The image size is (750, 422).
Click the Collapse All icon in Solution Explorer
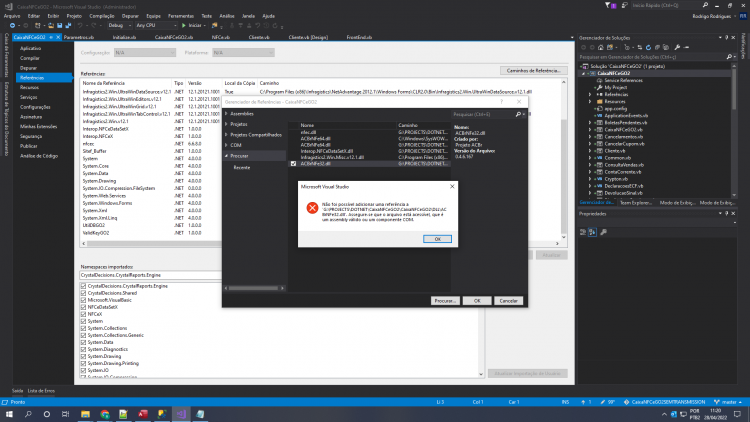[657, 47]
